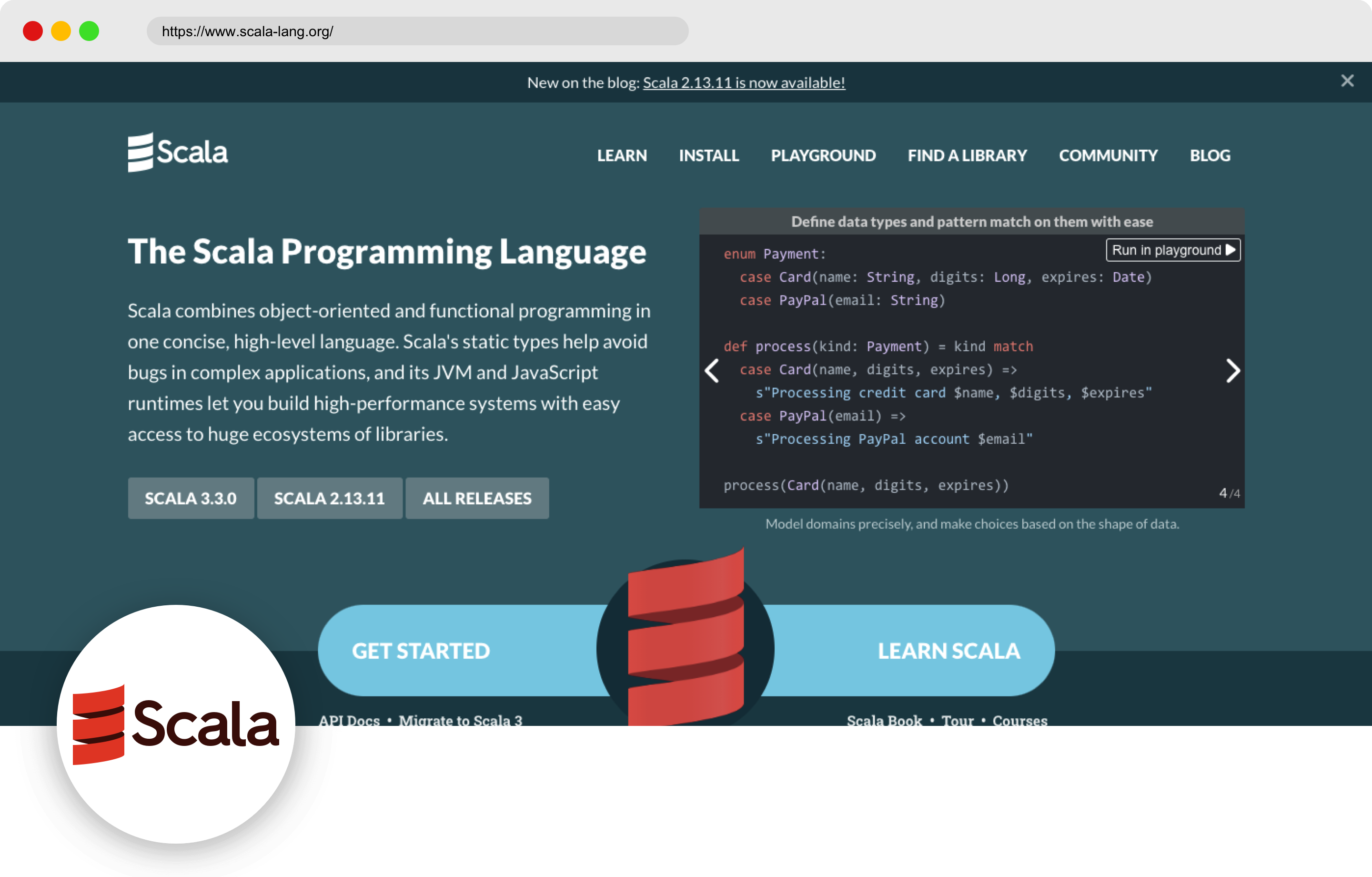Viewport: 1372px width, 877px height.
Task: Show the next code example
Action: coord(1232,371)
